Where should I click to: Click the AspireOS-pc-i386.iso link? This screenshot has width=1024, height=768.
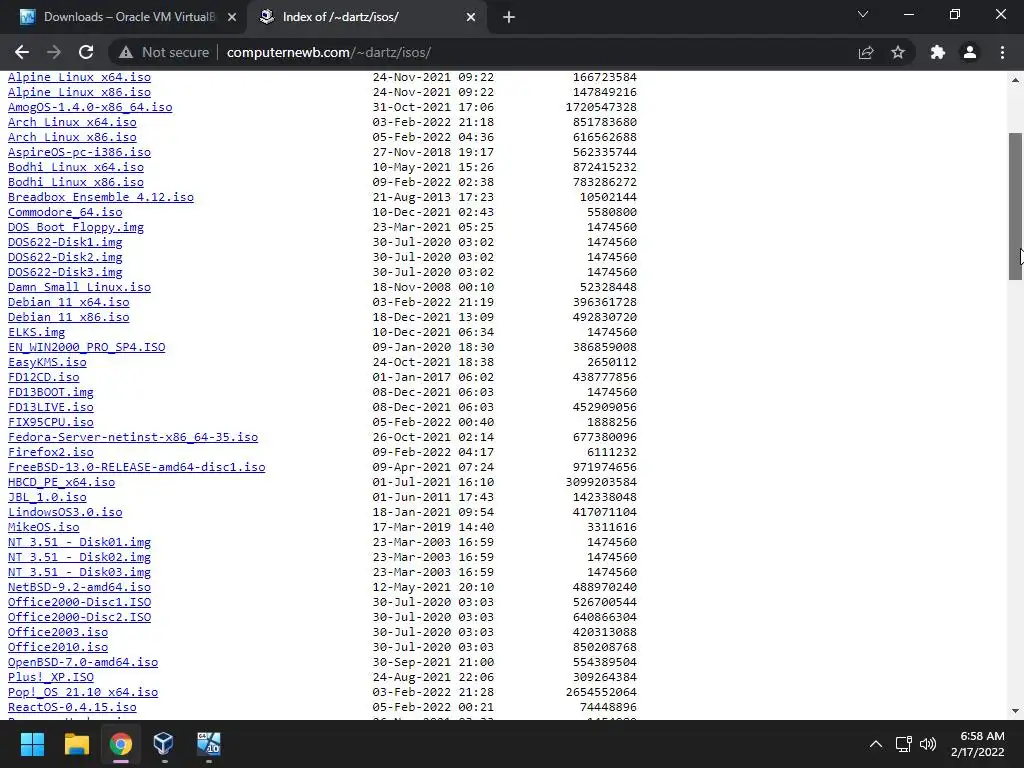point(79,152)
